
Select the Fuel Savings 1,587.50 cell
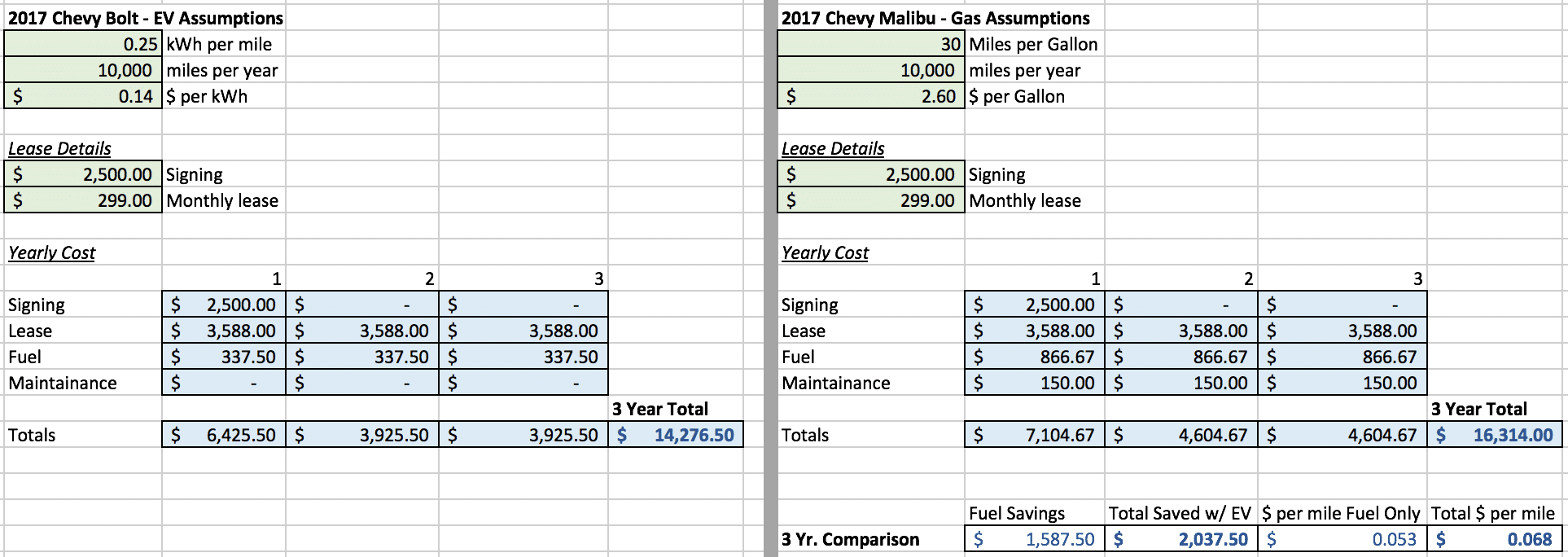tap(1035, 539)
